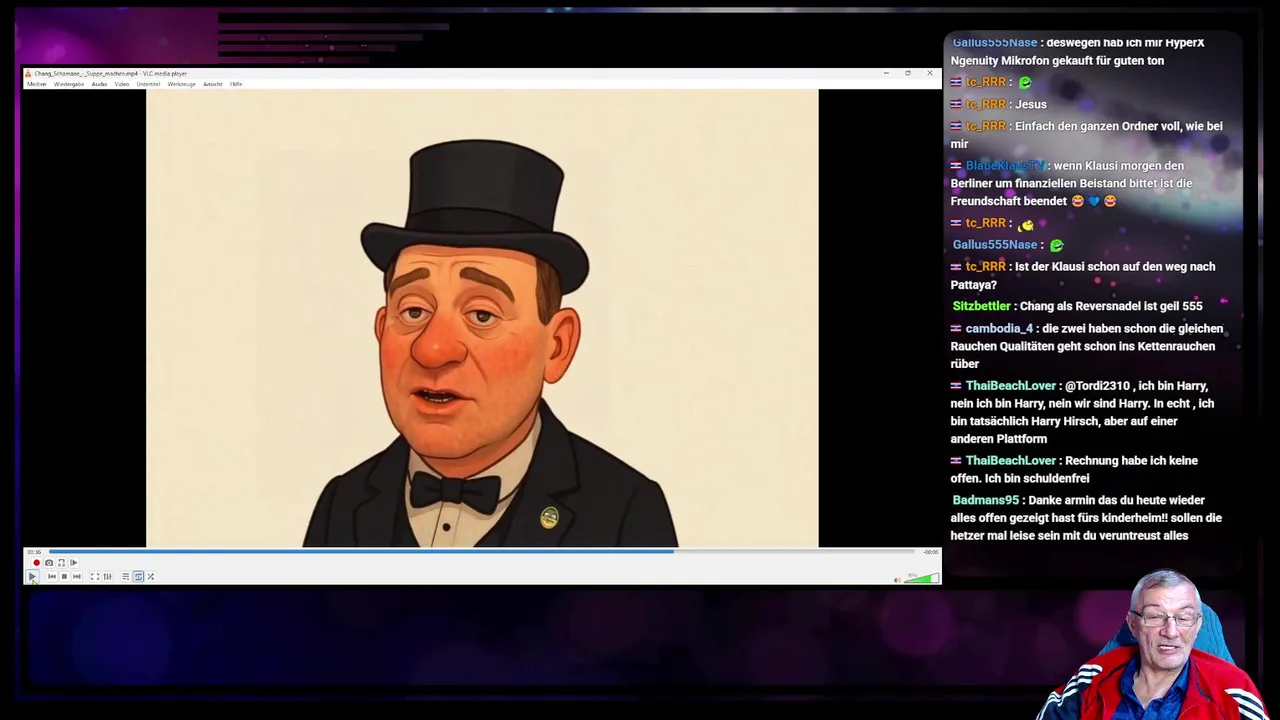Screen dimensions: 1280x720
Task: Open the Video menu
Action: (122, 84)
